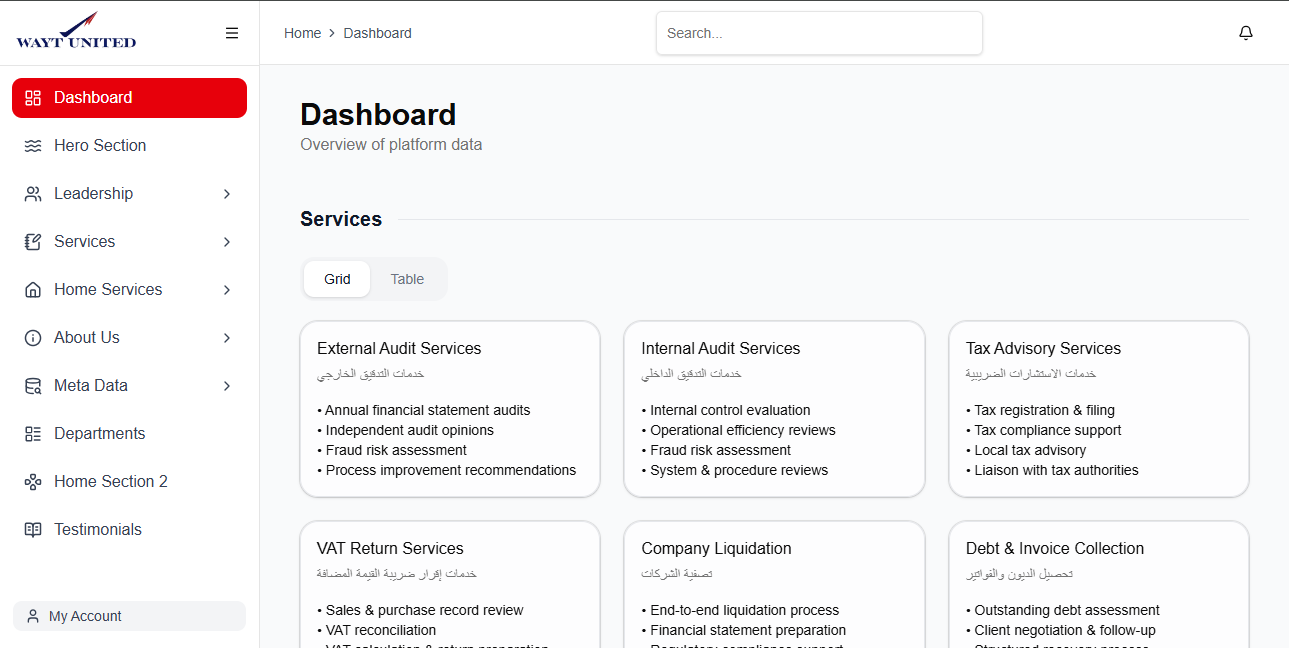Switch services view to Table
This screenshot has height=648, width=1289.
tap(407, 279)
